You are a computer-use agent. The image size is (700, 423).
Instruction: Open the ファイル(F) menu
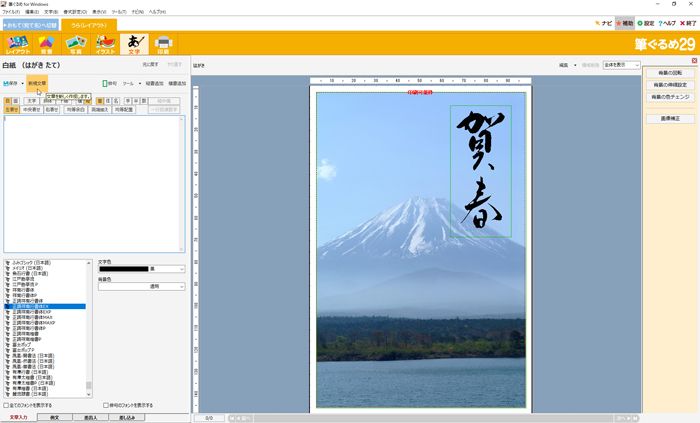click(x=10, y=12)
